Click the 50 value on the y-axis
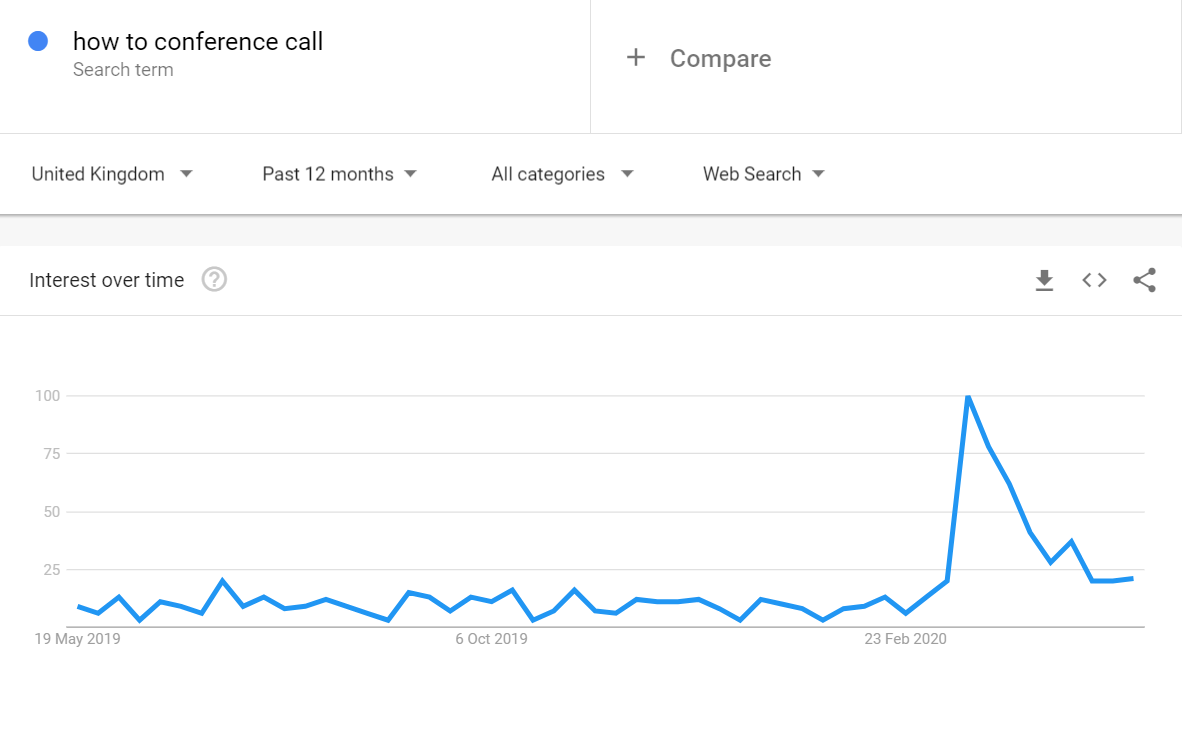The width and height of the screenshot is (1182, 732). click(52, 512)
